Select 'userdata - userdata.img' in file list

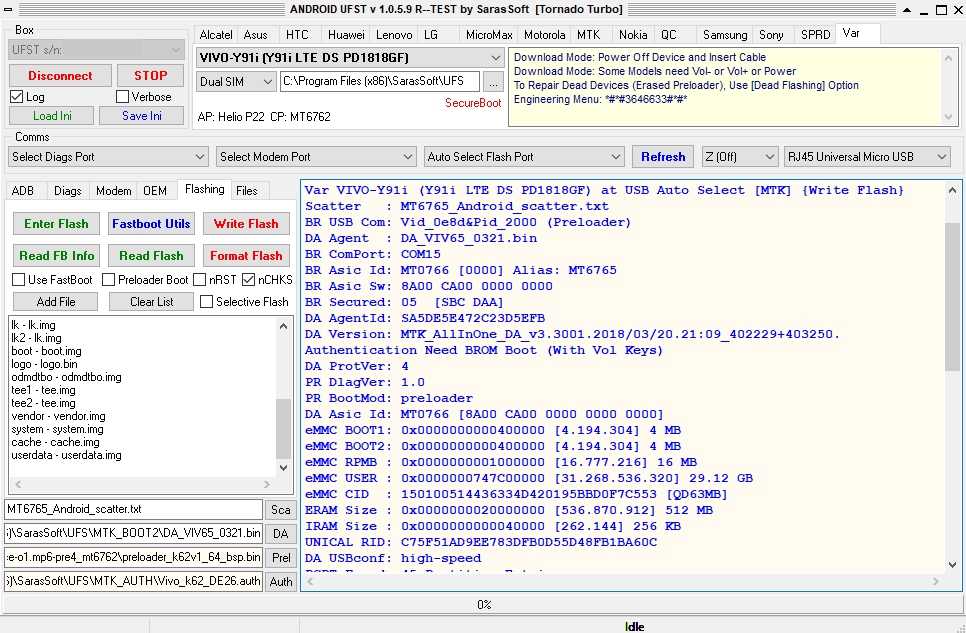67,455
